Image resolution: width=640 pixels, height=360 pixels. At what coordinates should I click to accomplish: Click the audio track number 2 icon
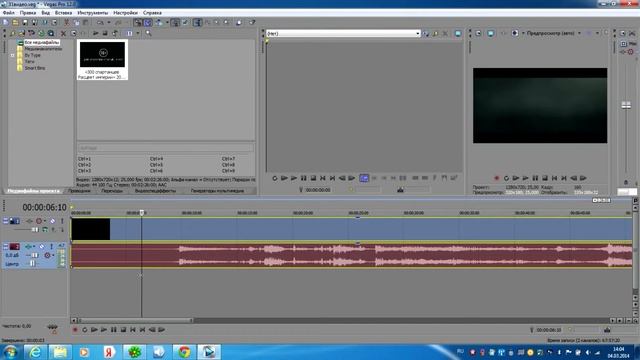(x=15, y=247)
